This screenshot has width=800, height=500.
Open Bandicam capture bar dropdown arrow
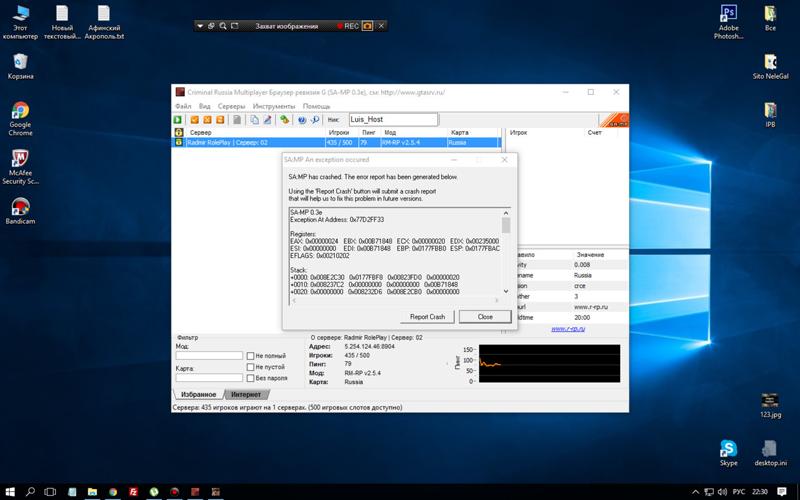click(x=200, y=26)
